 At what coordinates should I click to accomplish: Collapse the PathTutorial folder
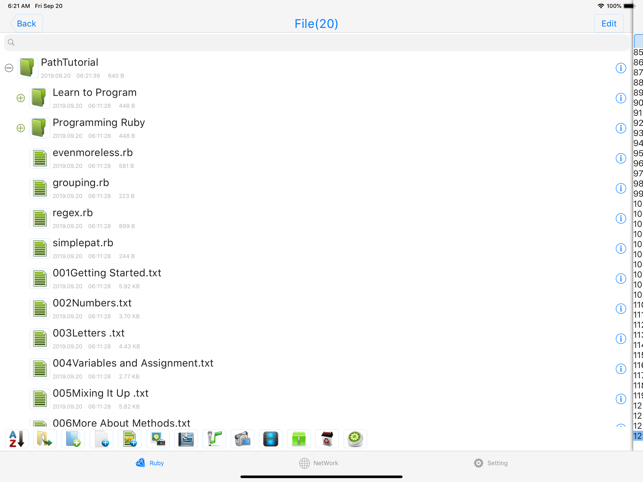9,68
